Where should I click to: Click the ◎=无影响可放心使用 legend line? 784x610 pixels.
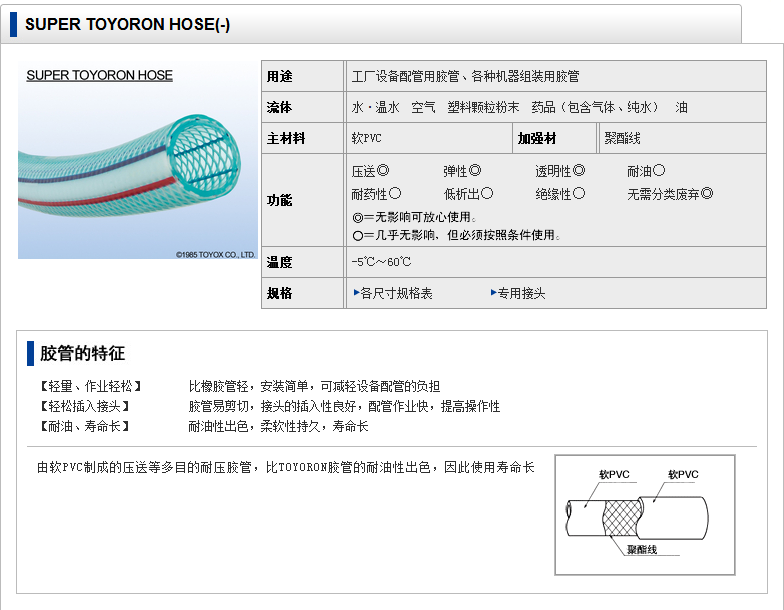coord(414,217)
